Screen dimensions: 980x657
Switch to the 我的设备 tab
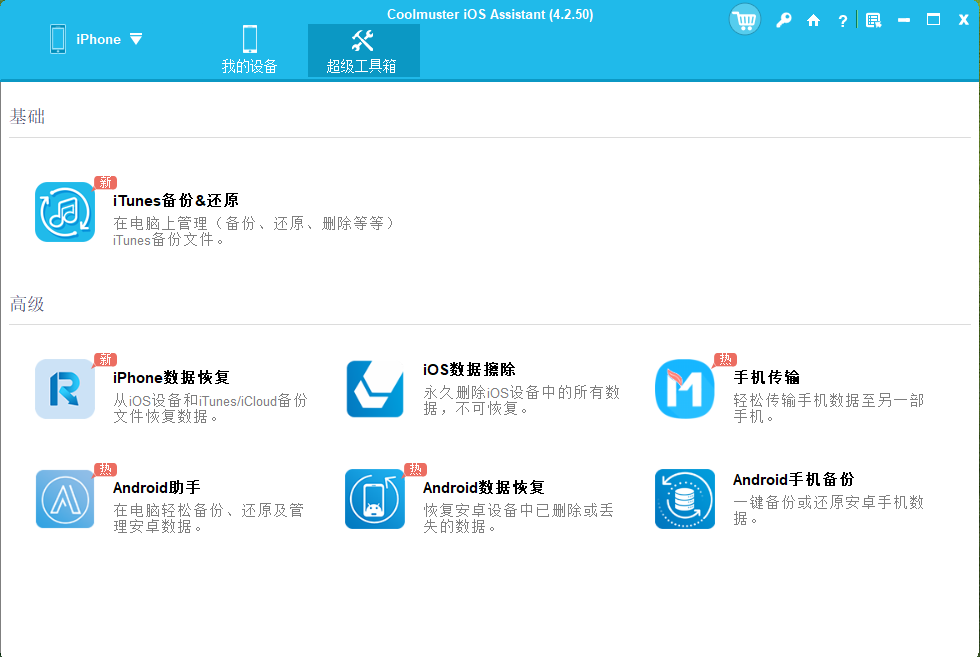pyautogui.click(x=249, y=51)
